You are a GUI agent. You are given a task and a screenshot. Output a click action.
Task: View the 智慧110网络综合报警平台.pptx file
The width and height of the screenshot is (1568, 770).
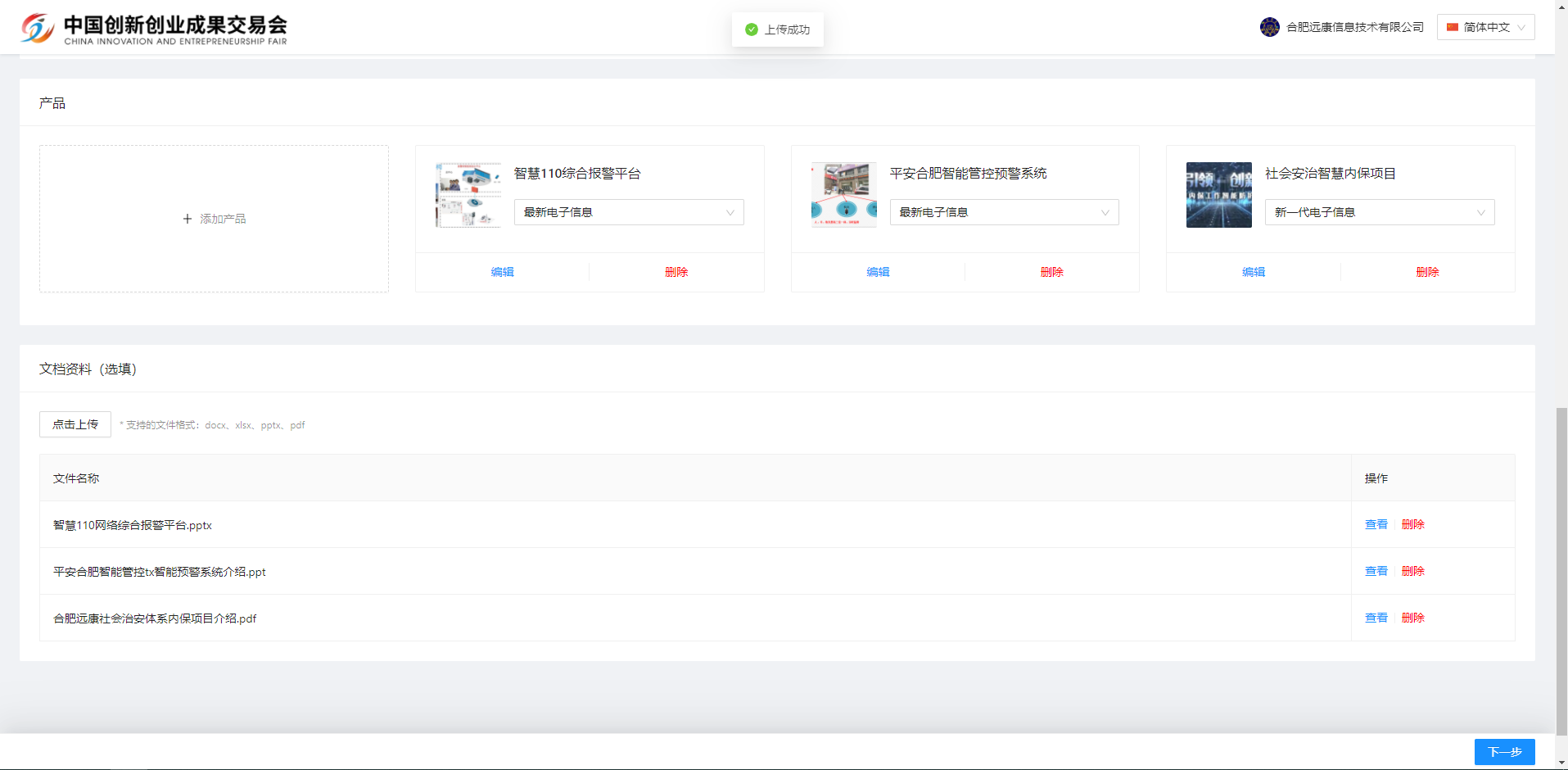[x=1376, y=524]
